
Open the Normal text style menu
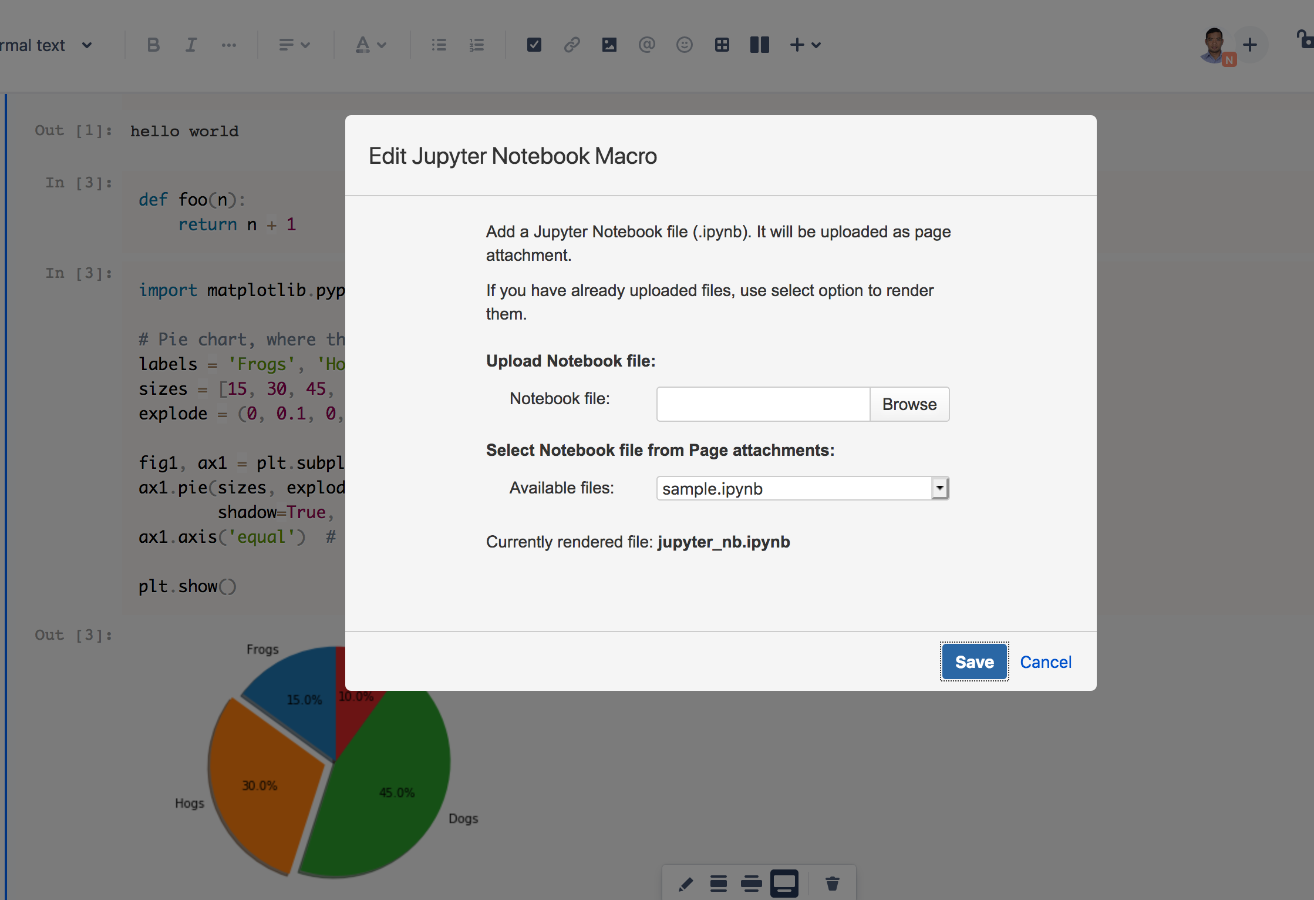(48, 44)
